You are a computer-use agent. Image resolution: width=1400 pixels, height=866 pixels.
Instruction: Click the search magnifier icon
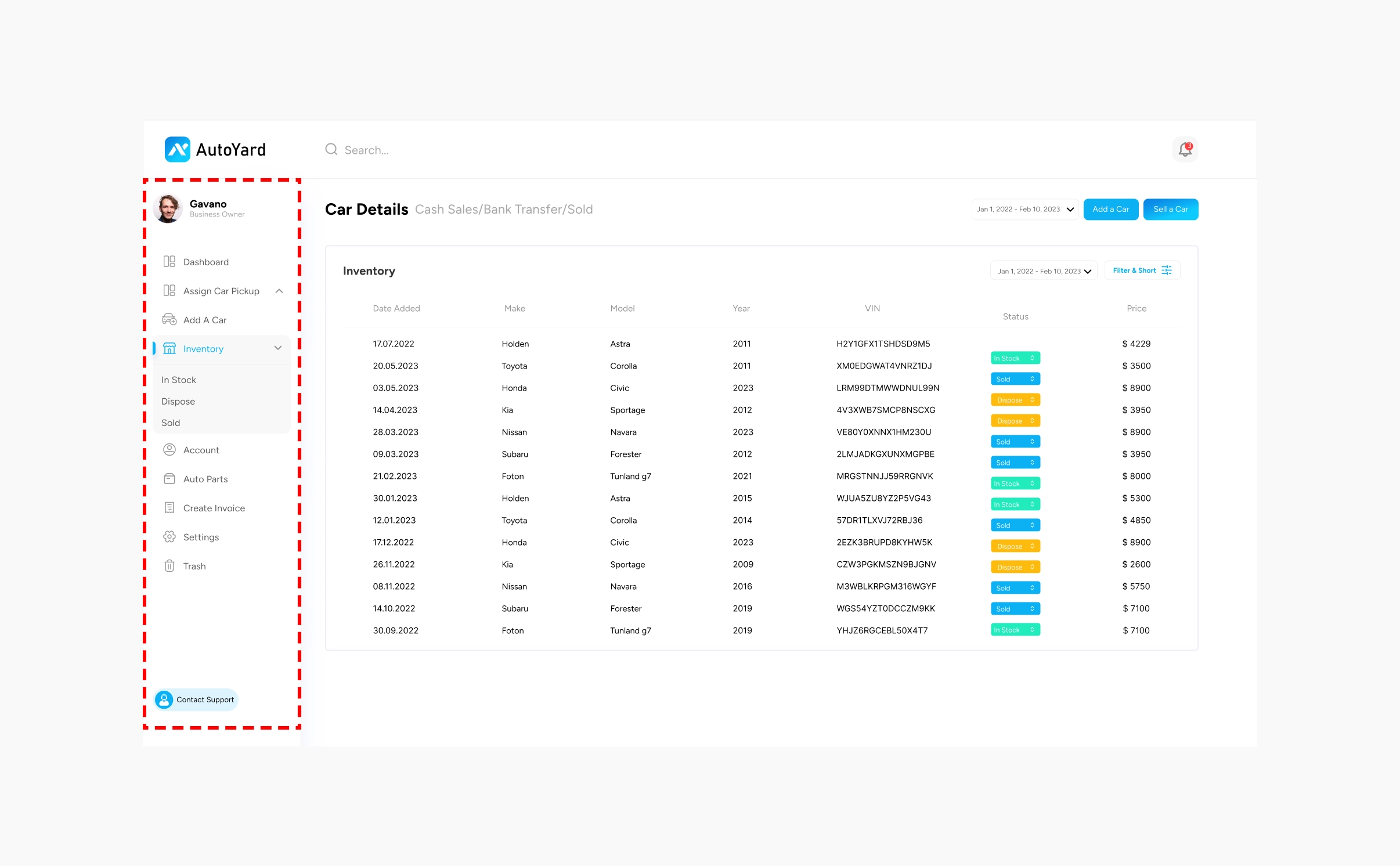point(331,150)
